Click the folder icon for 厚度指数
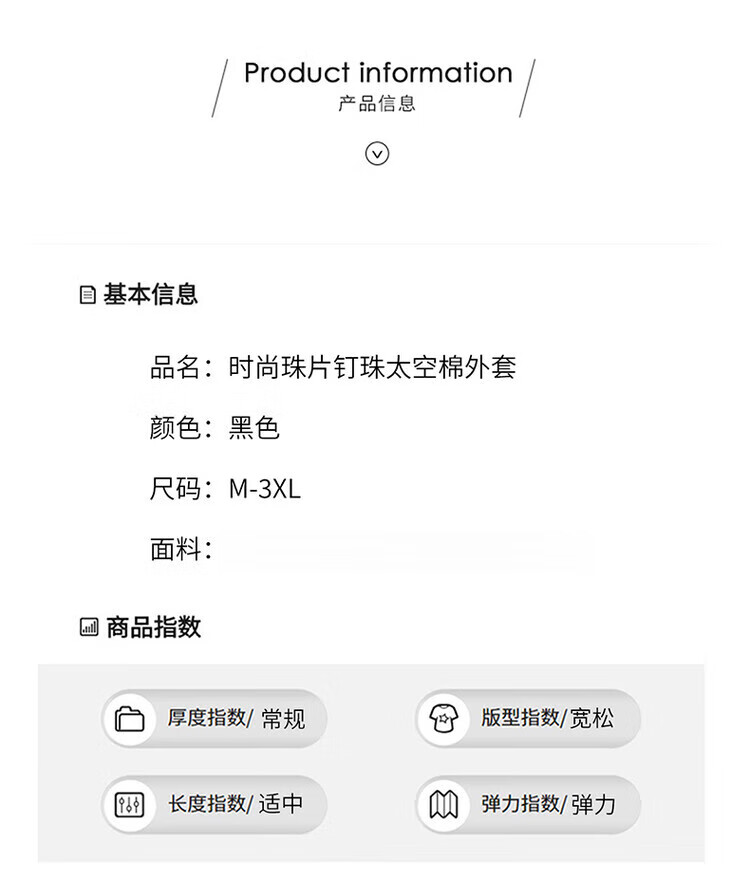750x880 pixels. (x=130, y=719)
